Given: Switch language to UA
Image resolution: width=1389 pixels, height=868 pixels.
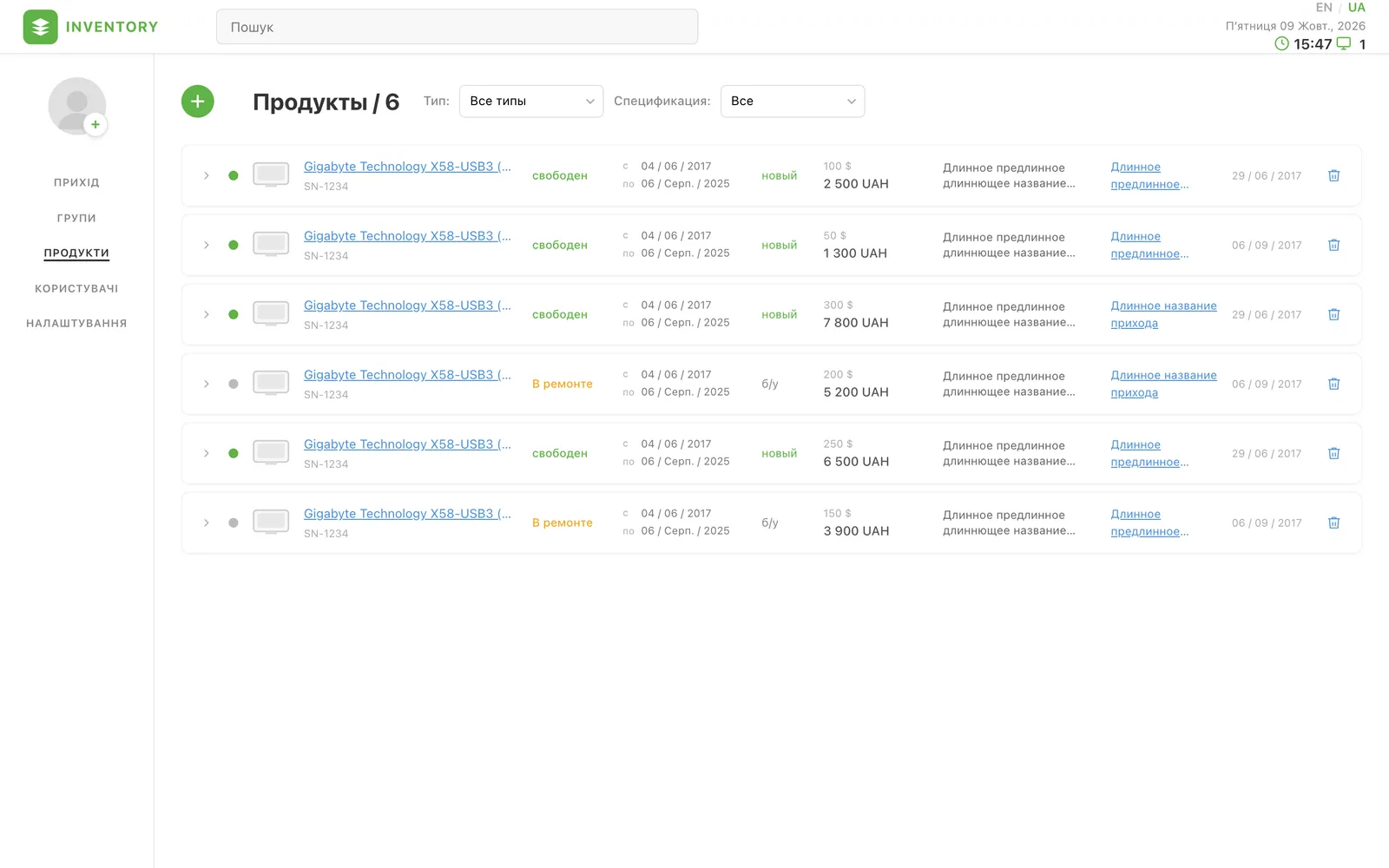Looking at the screenshot, I should pyautogui.click(x=1357, y=8).
